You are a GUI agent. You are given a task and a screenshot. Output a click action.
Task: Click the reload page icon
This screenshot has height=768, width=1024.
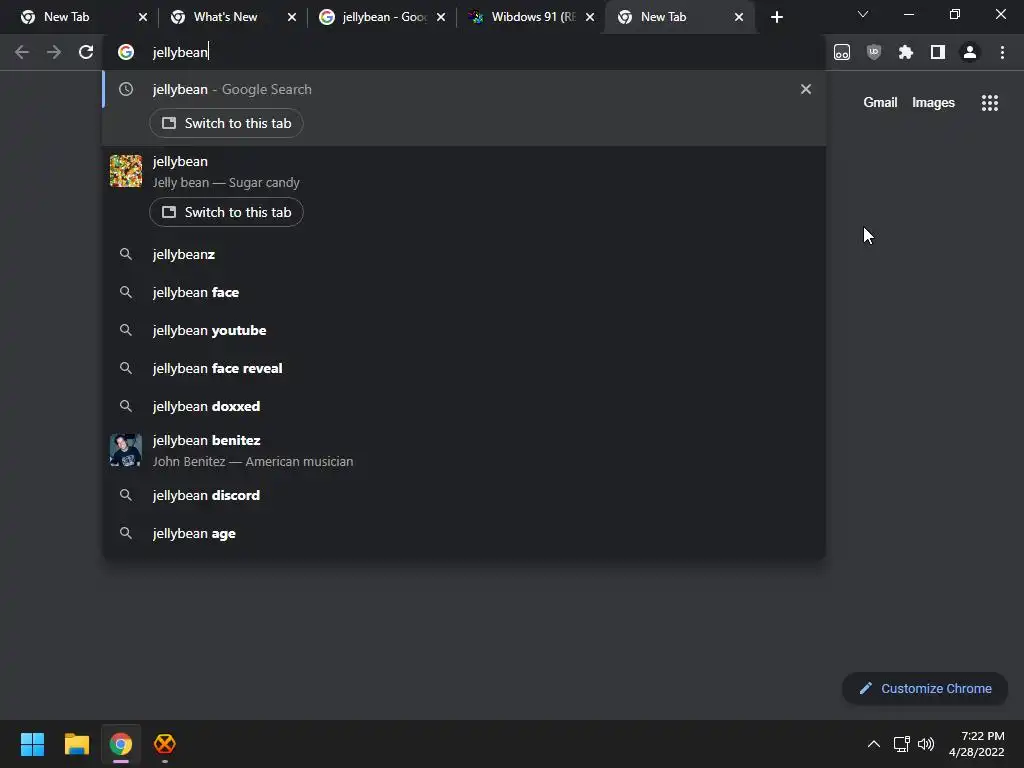coord(86,52)
